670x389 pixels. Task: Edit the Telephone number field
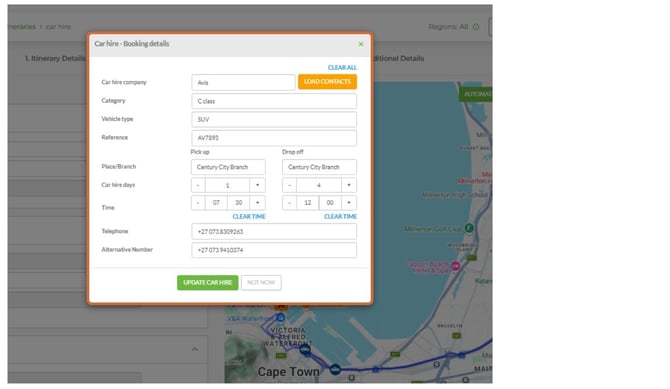pyautogui.click(x=274, y=232)
